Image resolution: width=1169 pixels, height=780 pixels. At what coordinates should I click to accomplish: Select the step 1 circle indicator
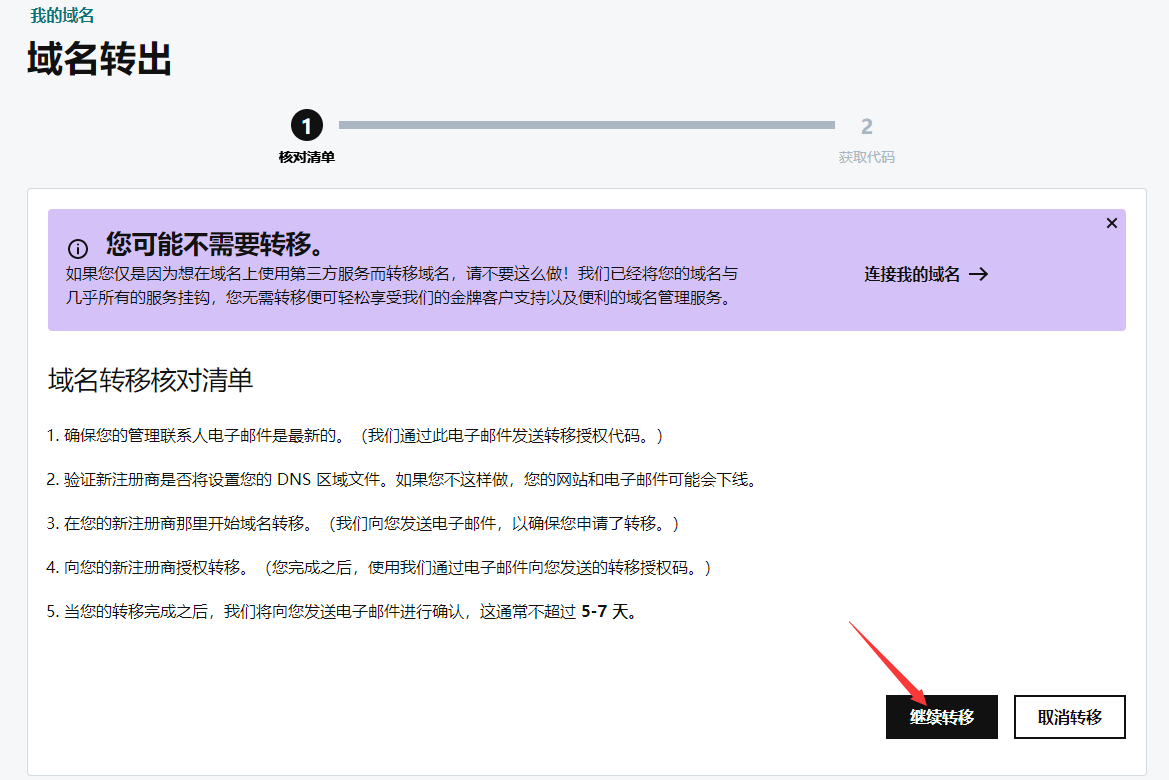(307, 126)
